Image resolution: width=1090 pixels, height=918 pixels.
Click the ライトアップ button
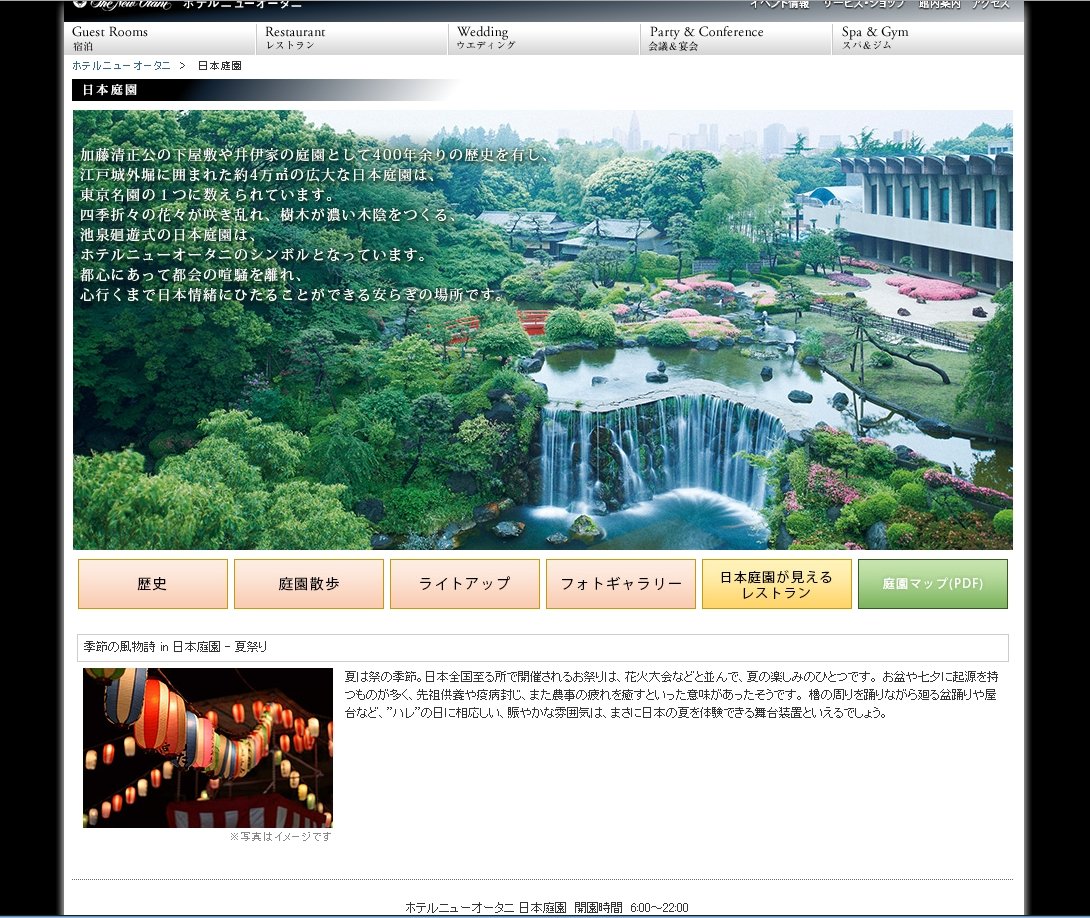coord(465,584)
